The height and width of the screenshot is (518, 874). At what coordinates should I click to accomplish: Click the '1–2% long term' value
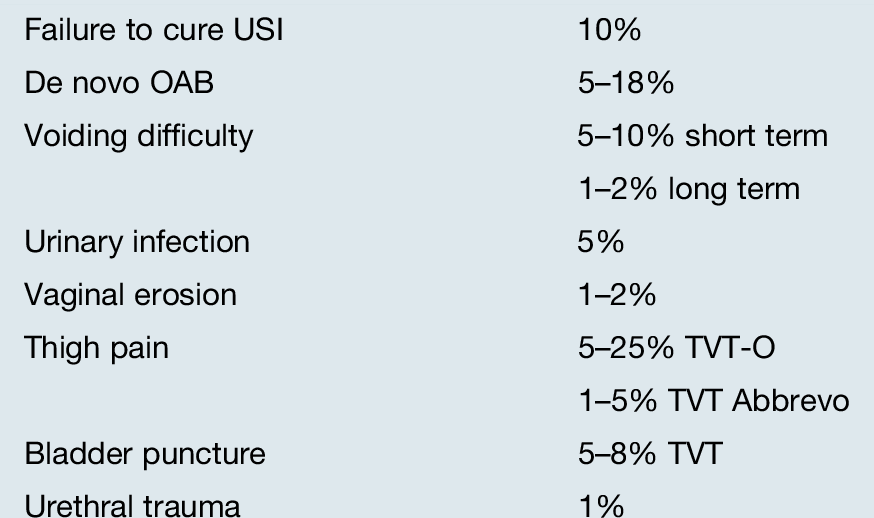click(x=688, y=189)
